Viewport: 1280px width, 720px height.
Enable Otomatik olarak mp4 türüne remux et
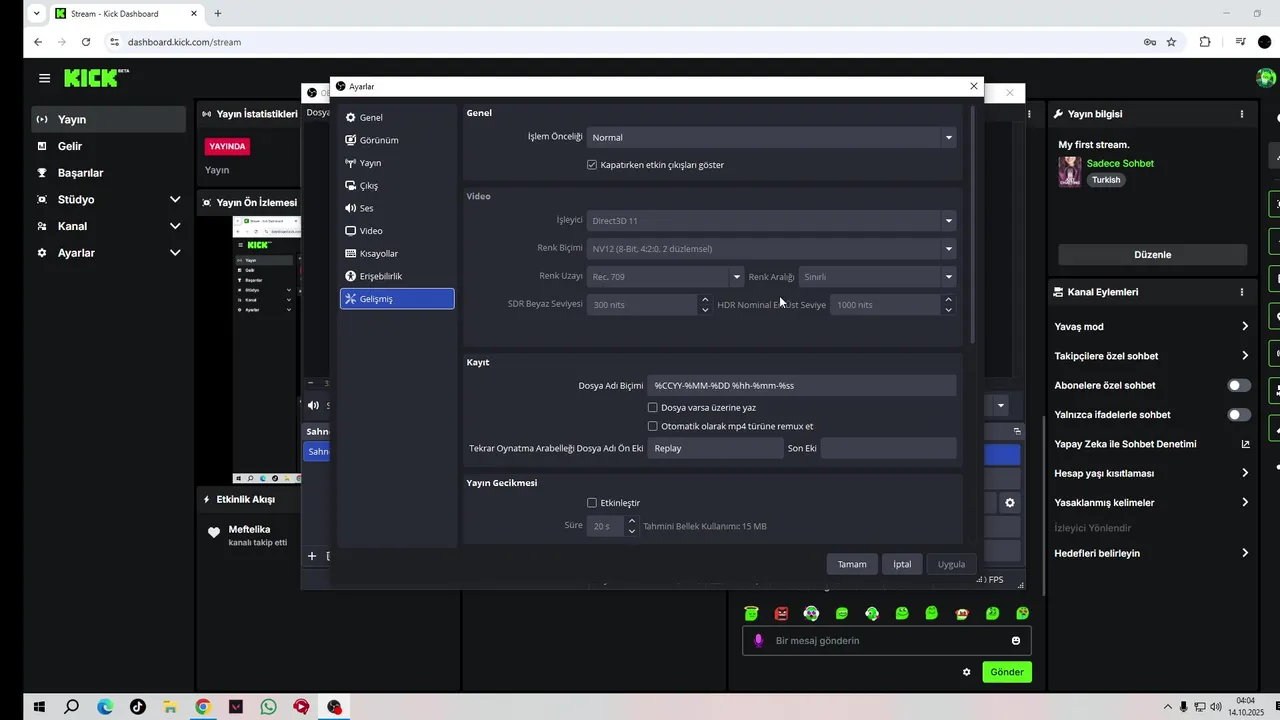click(653, 426)
